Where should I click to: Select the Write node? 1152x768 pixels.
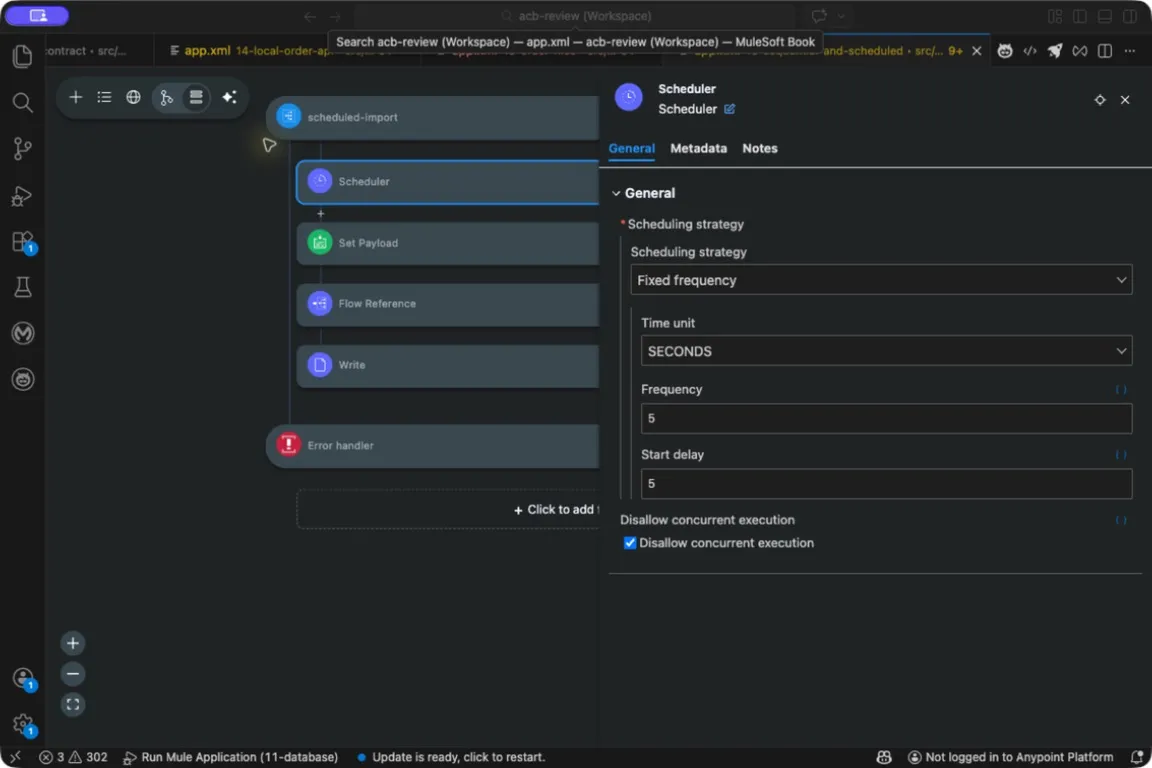point(447,365)
